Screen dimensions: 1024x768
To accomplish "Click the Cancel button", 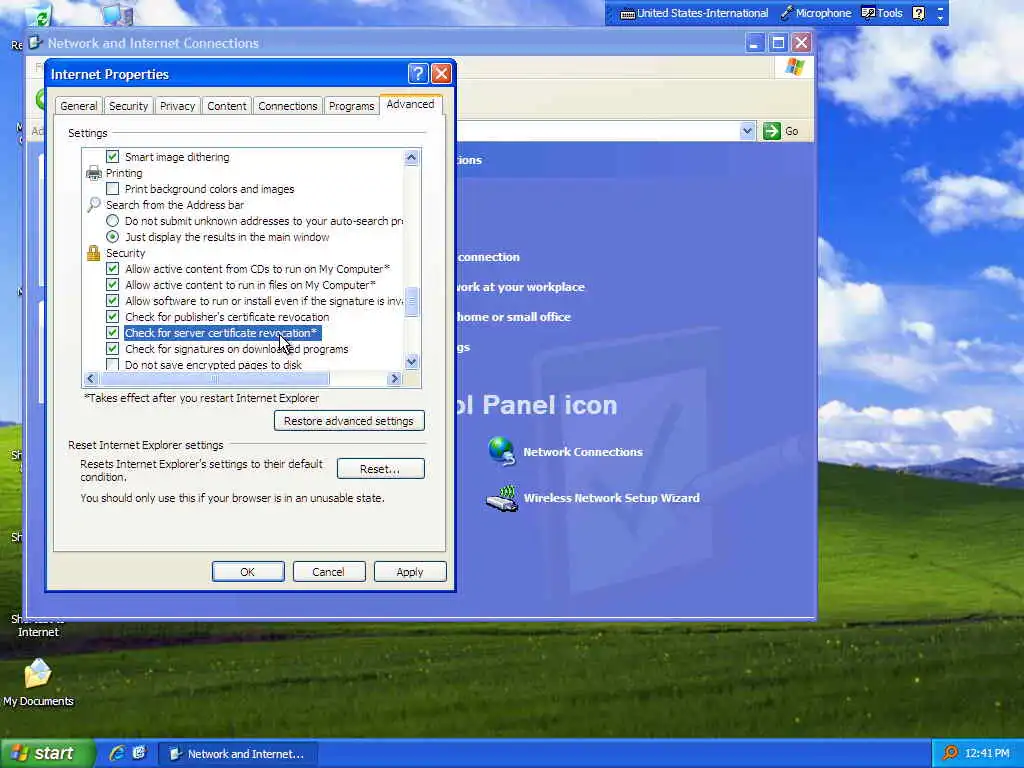I will (328, 571).
